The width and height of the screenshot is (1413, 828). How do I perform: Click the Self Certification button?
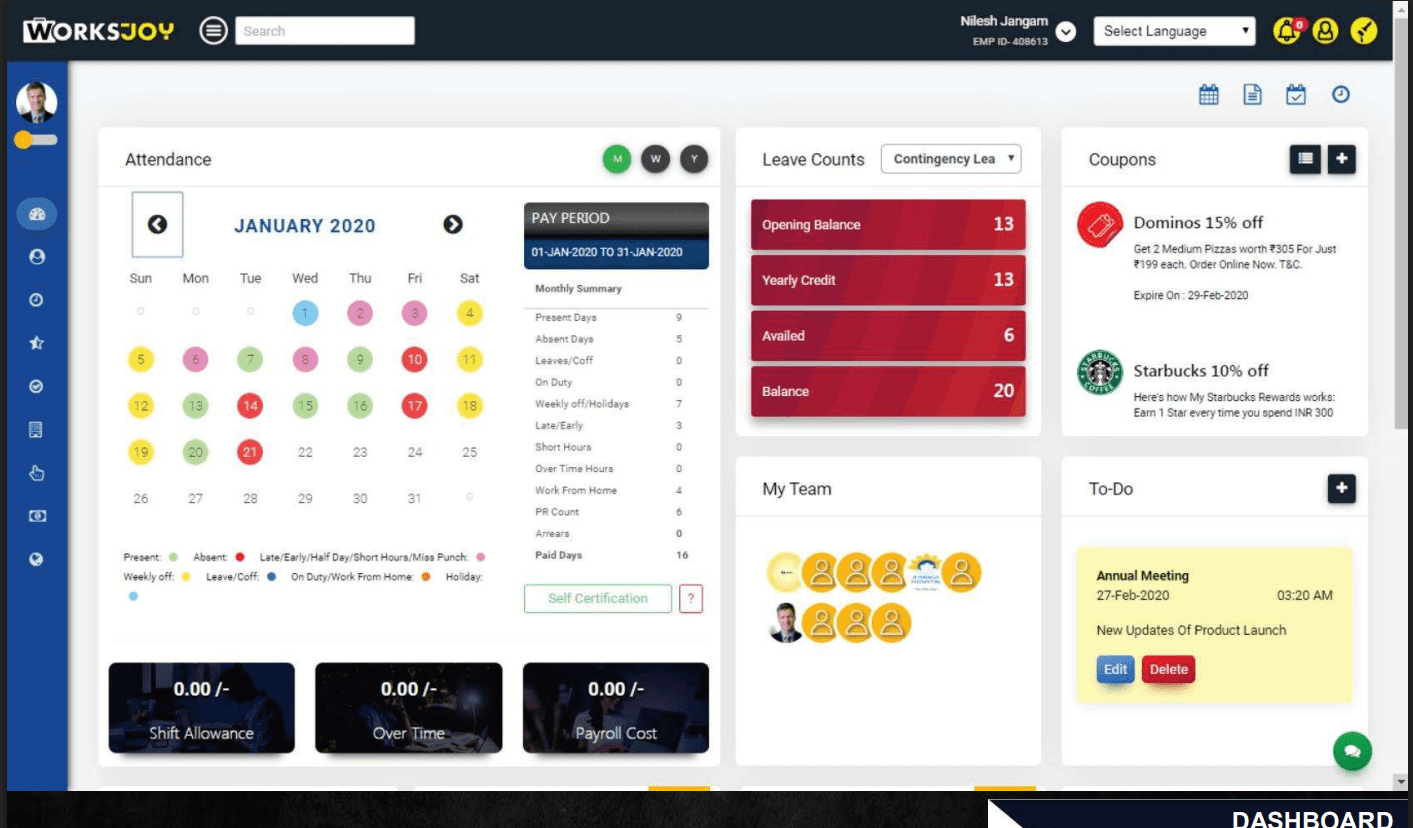point(598,598)
